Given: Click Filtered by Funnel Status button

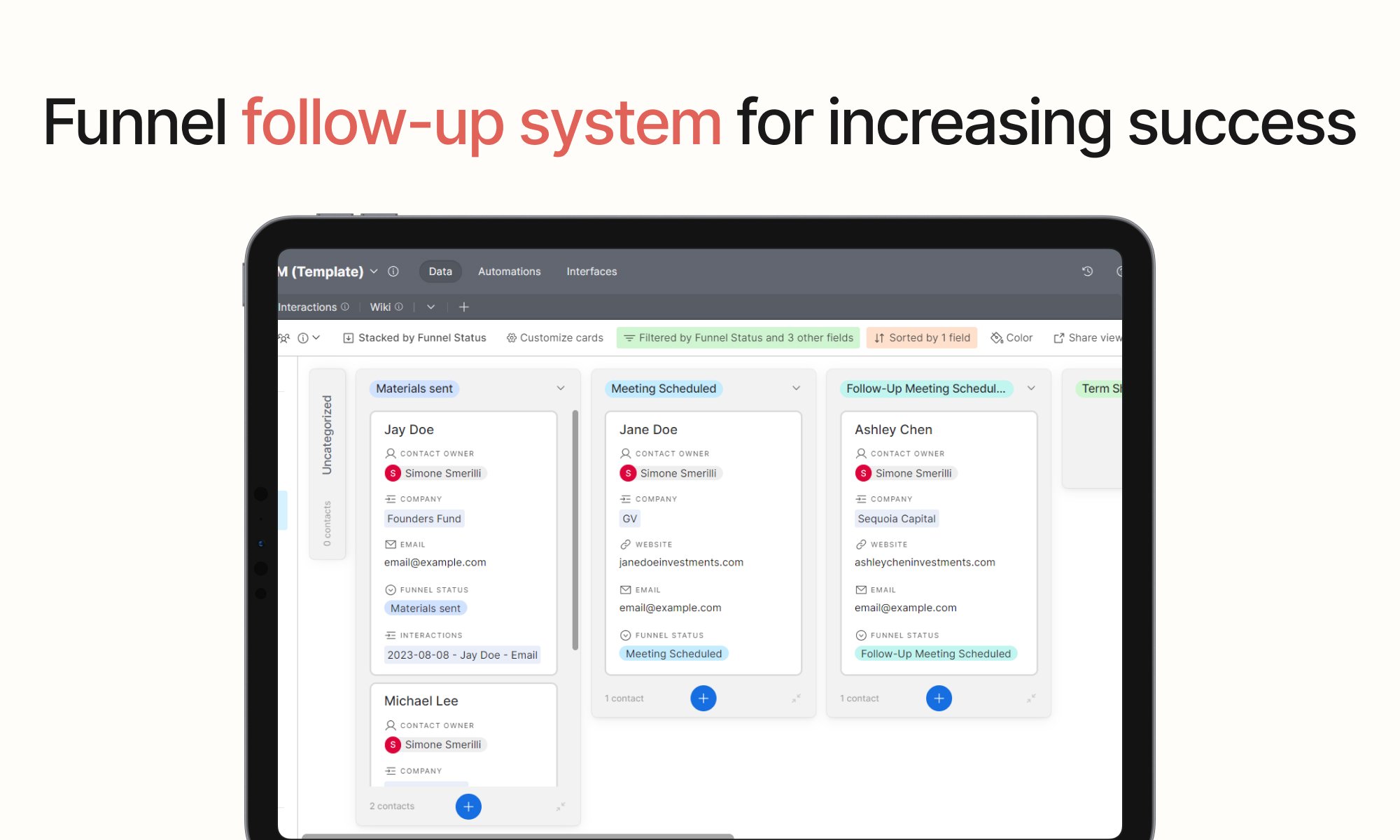Looking at the screenshot, I should 738,337.
